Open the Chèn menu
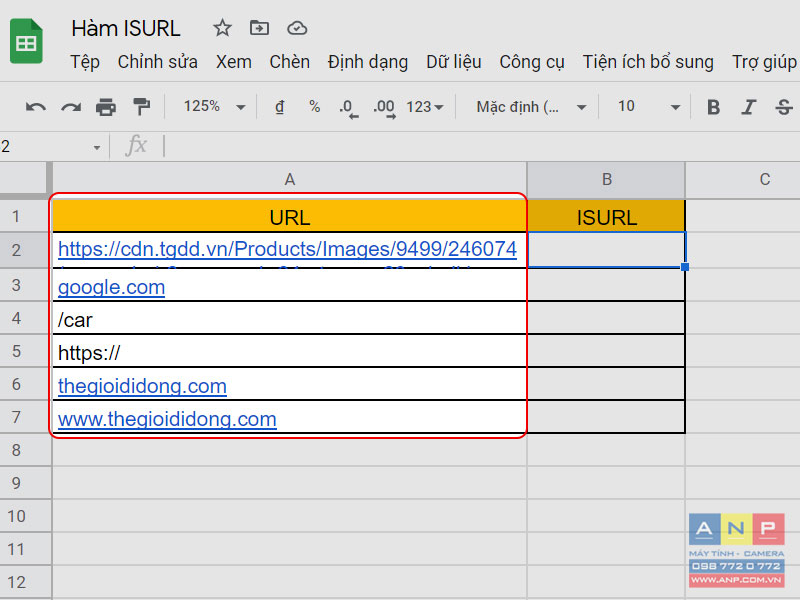Image resolution: width=800 pixels, height=600 pixels. click(x=289, y=62)
